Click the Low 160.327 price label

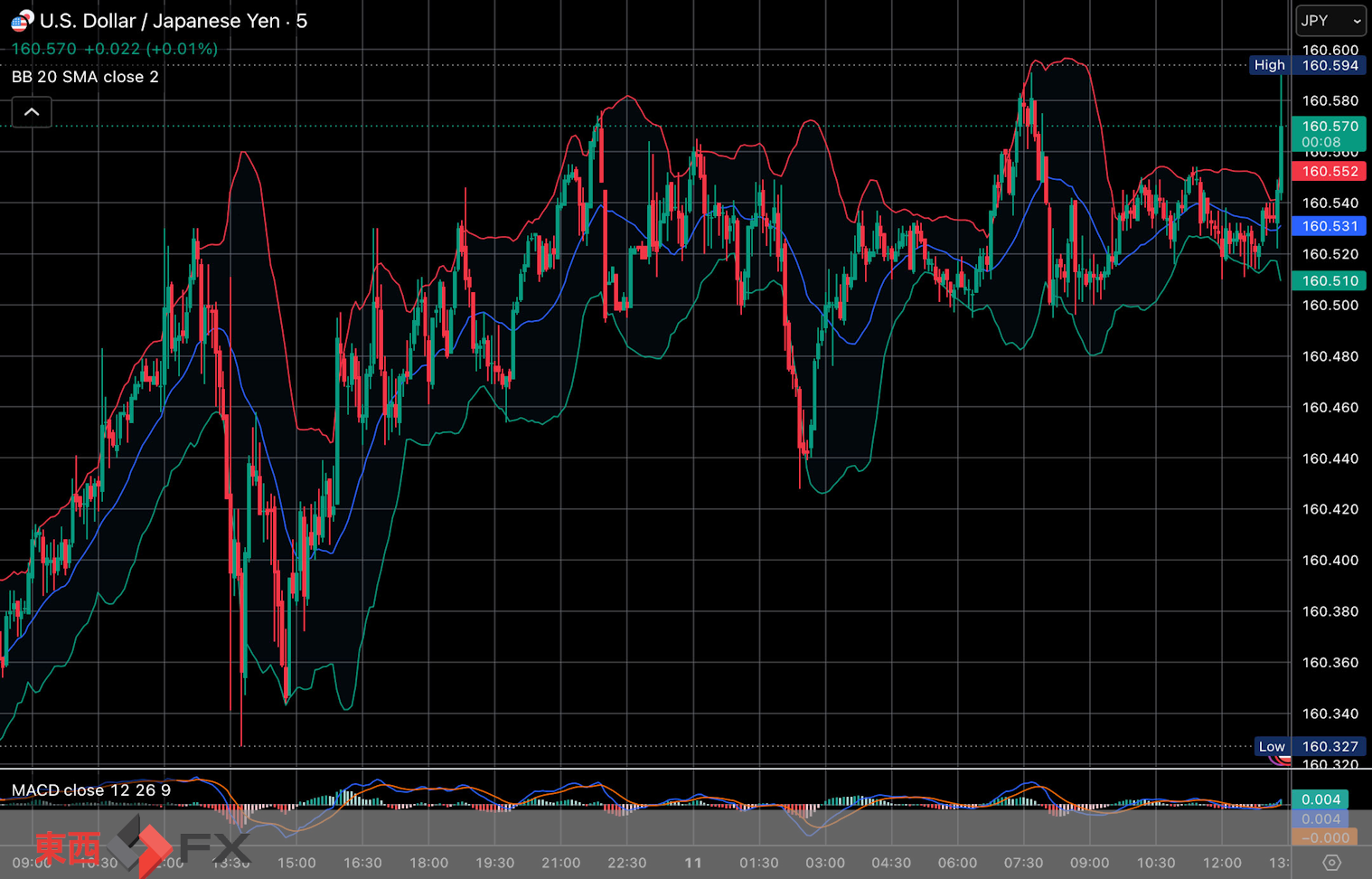(1311, 746)
